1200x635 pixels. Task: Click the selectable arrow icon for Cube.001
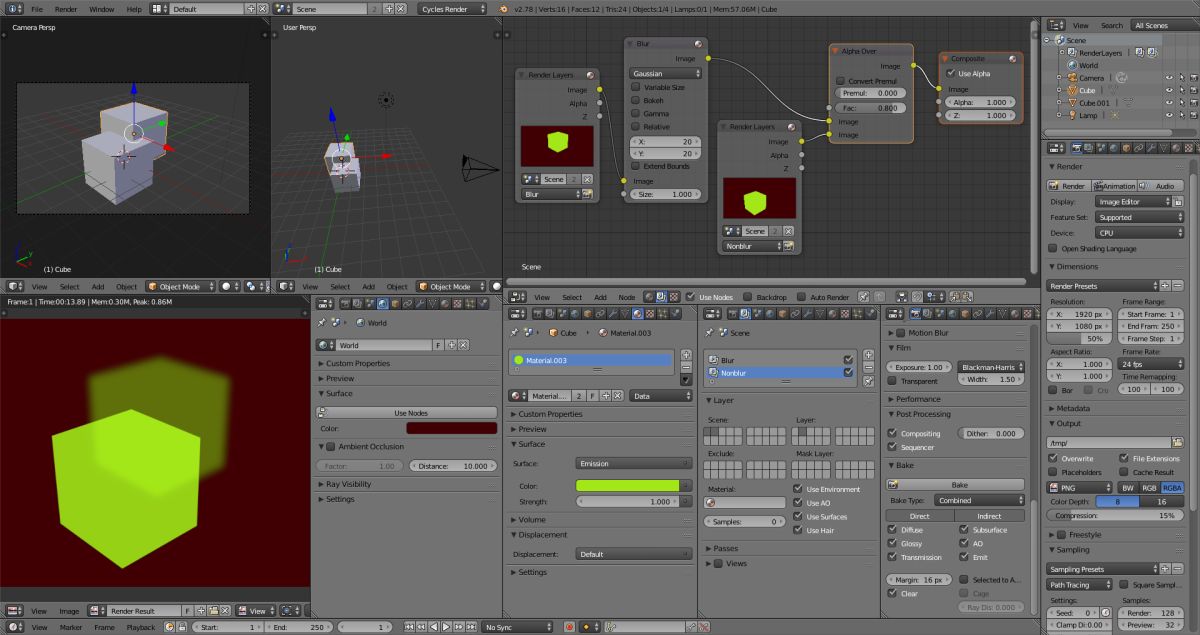point(1181,103)
